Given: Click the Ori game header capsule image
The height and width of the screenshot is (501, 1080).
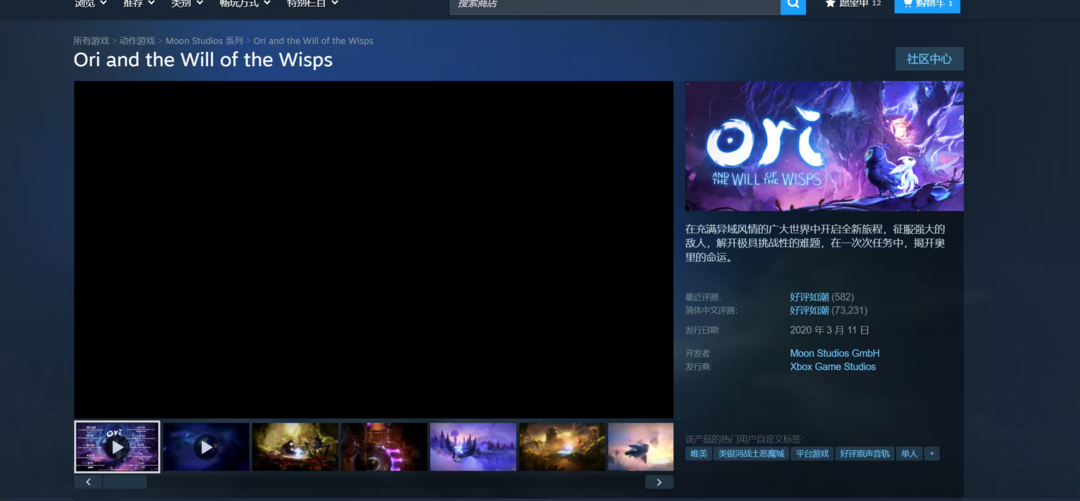Looking at the screenshot, I should click(x=824, y=146).
